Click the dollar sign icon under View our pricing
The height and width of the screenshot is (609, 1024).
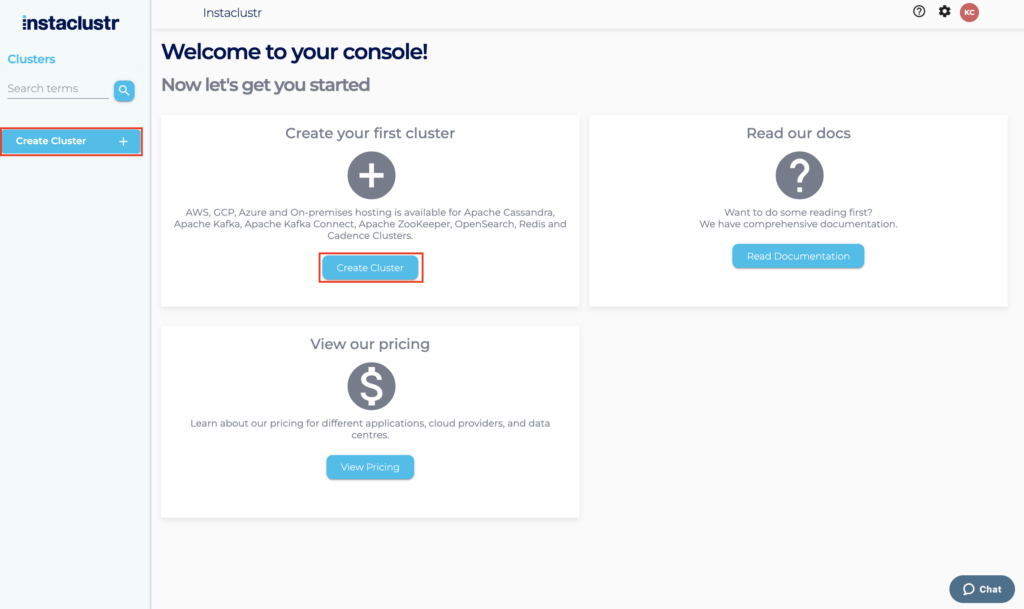pos(370,386)
